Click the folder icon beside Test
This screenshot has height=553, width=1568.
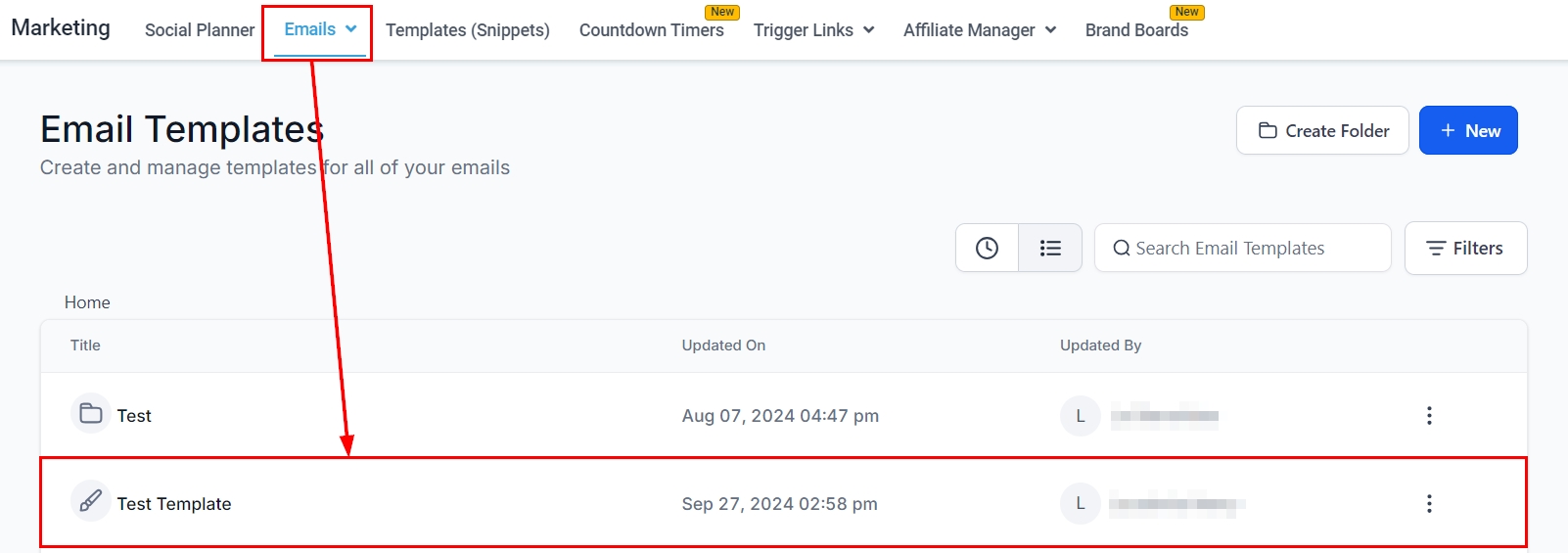pyautogui.click(x=91, y=414)
